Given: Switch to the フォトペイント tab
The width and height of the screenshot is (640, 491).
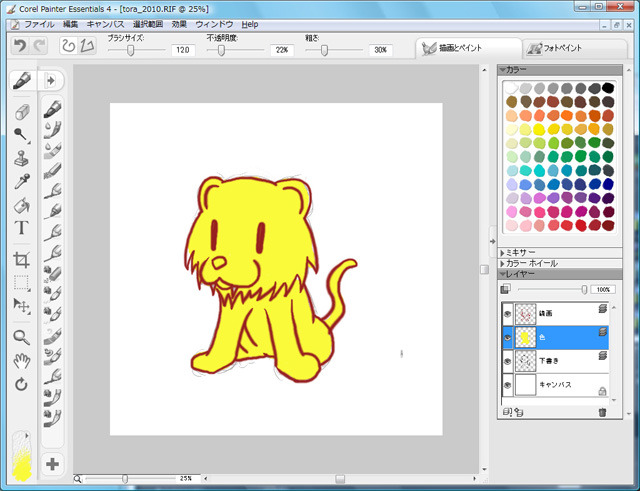Looking at the screenshot, I should tap(575, 49).
